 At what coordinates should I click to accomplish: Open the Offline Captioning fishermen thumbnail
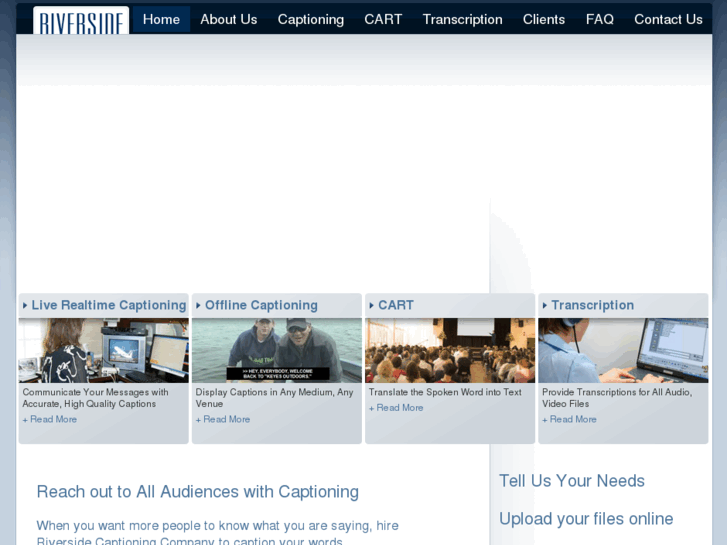(x=276, y=350)
